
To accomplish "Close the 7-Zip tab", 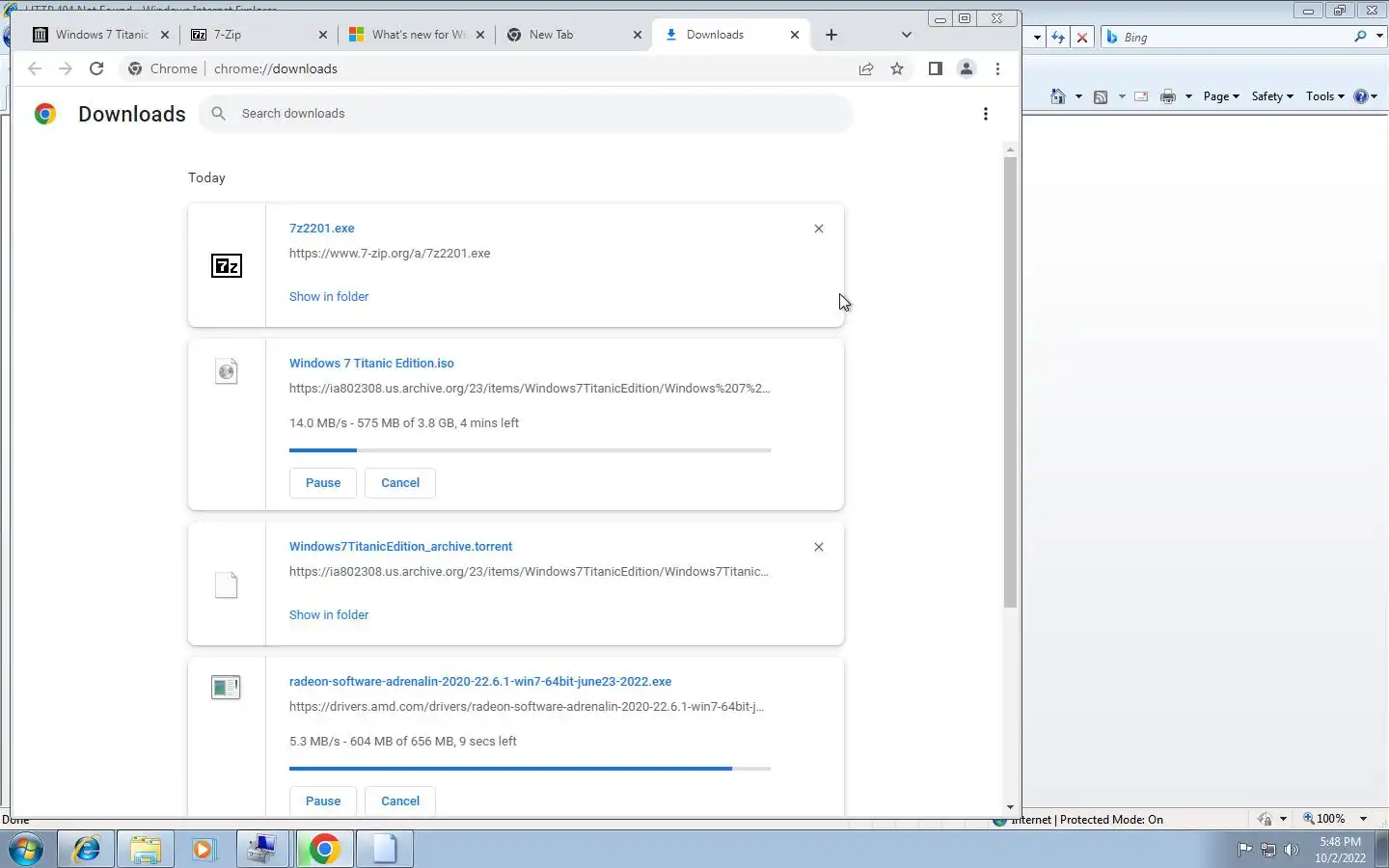I will coord(323,35).
